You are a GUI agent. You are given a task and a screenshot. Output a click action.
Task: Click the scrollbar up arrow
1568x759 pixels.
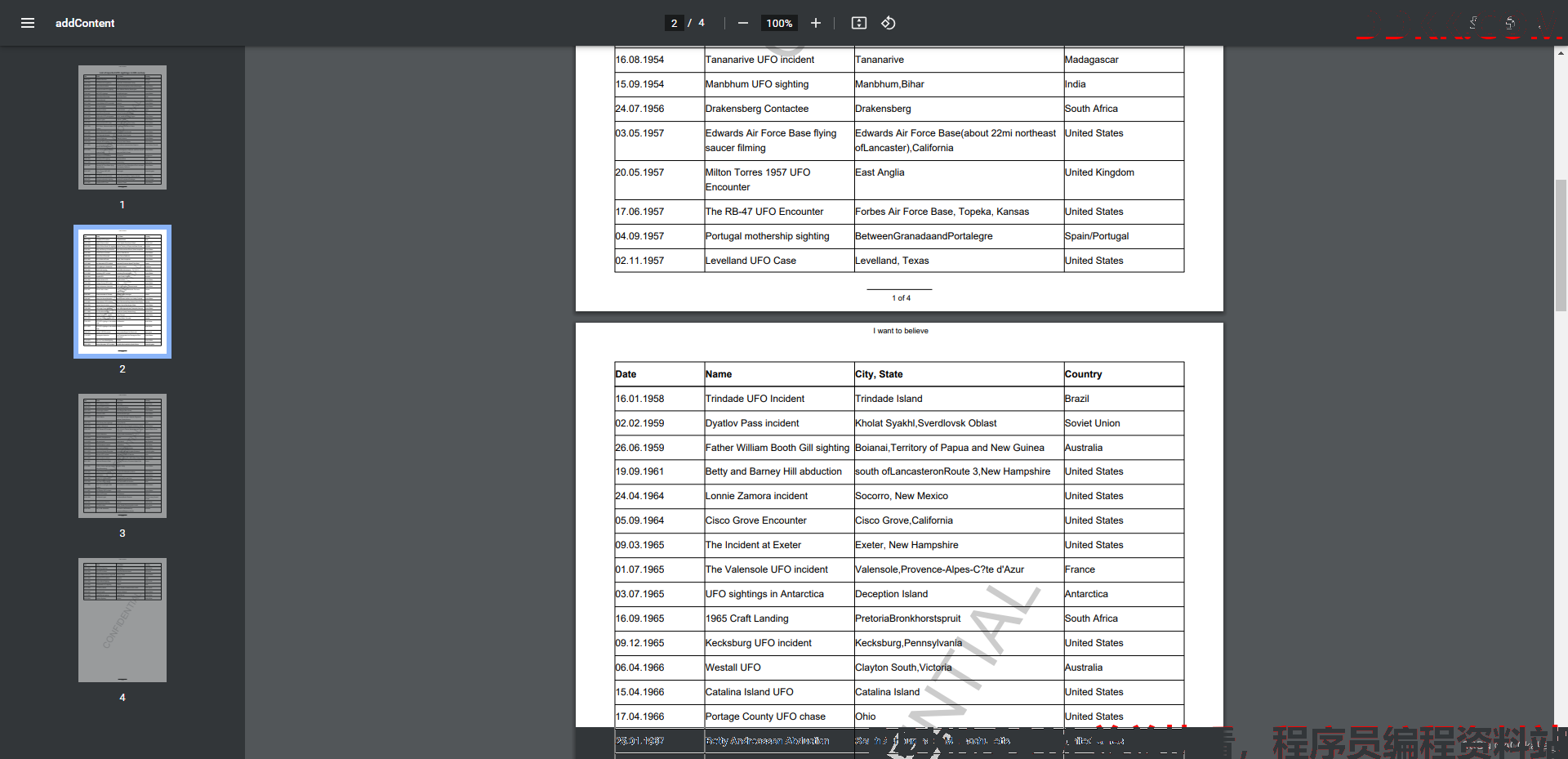pos(1561,52)
